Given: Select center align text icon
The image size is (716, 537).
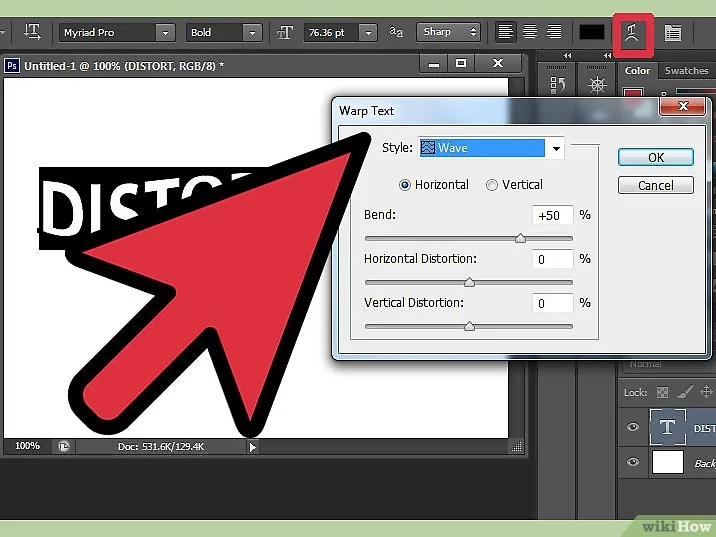Looking at the screenshot, I should (528, 32).
